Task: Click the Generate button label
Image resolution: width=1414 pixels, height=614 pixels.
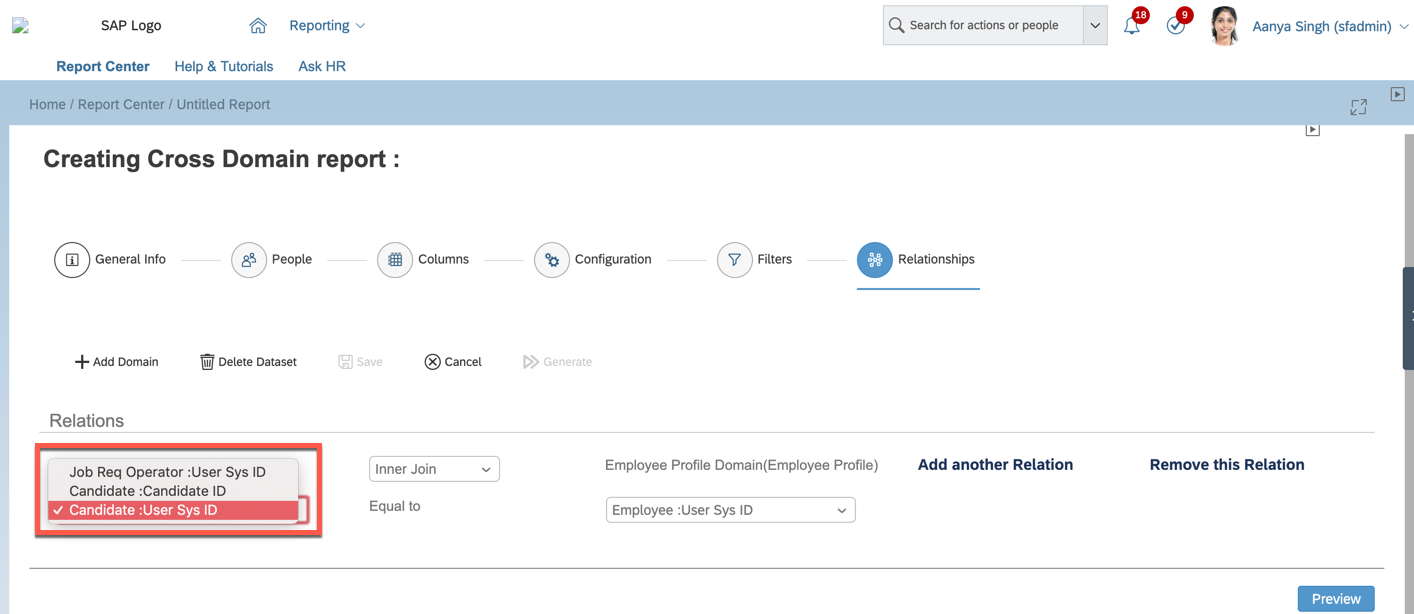Action: tap(568, 362)
